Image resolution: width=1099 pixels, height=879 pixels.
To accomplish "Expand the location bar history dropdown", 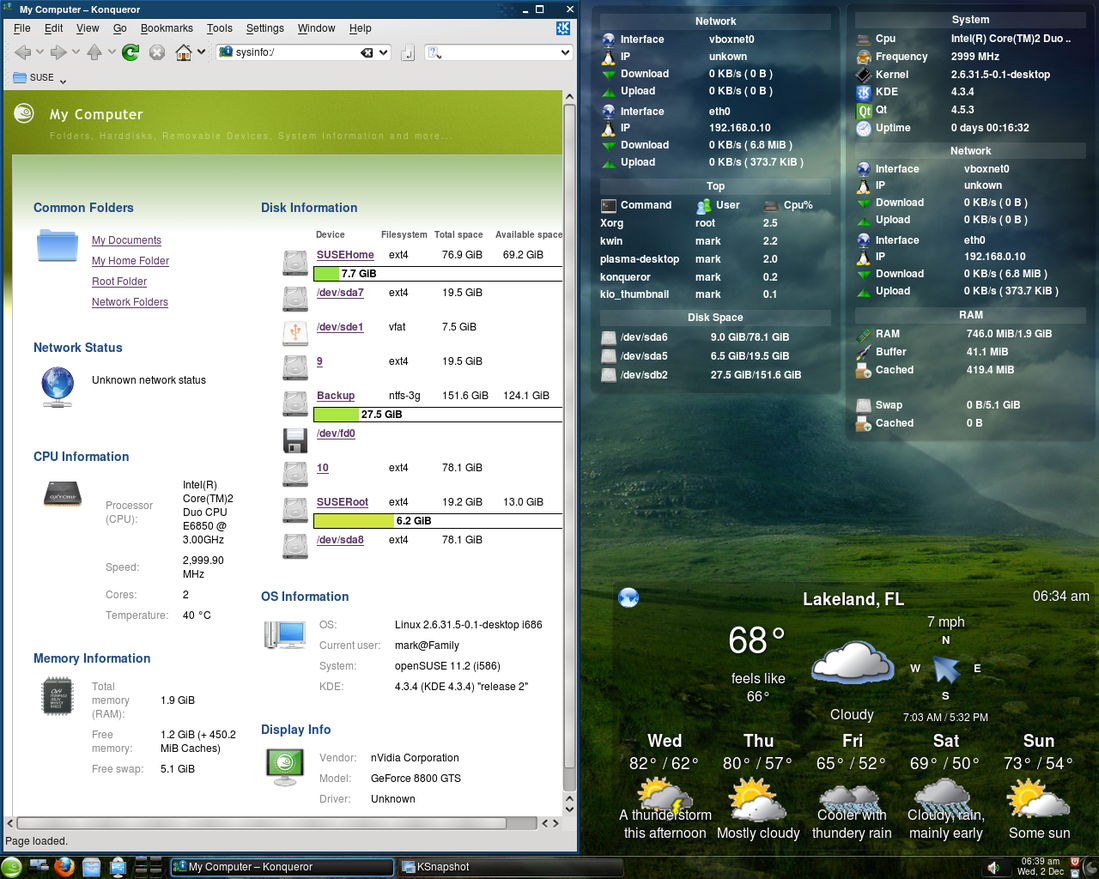I will 383,53.
